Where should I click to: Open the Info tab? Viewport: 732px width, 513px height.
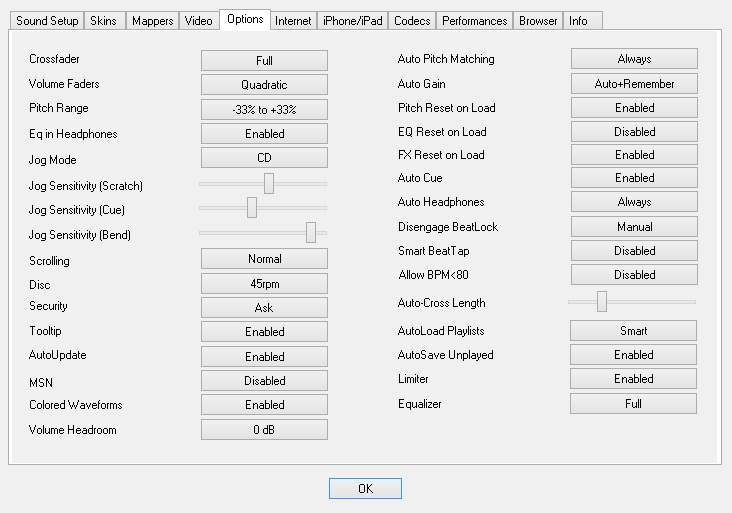(583, 21)
